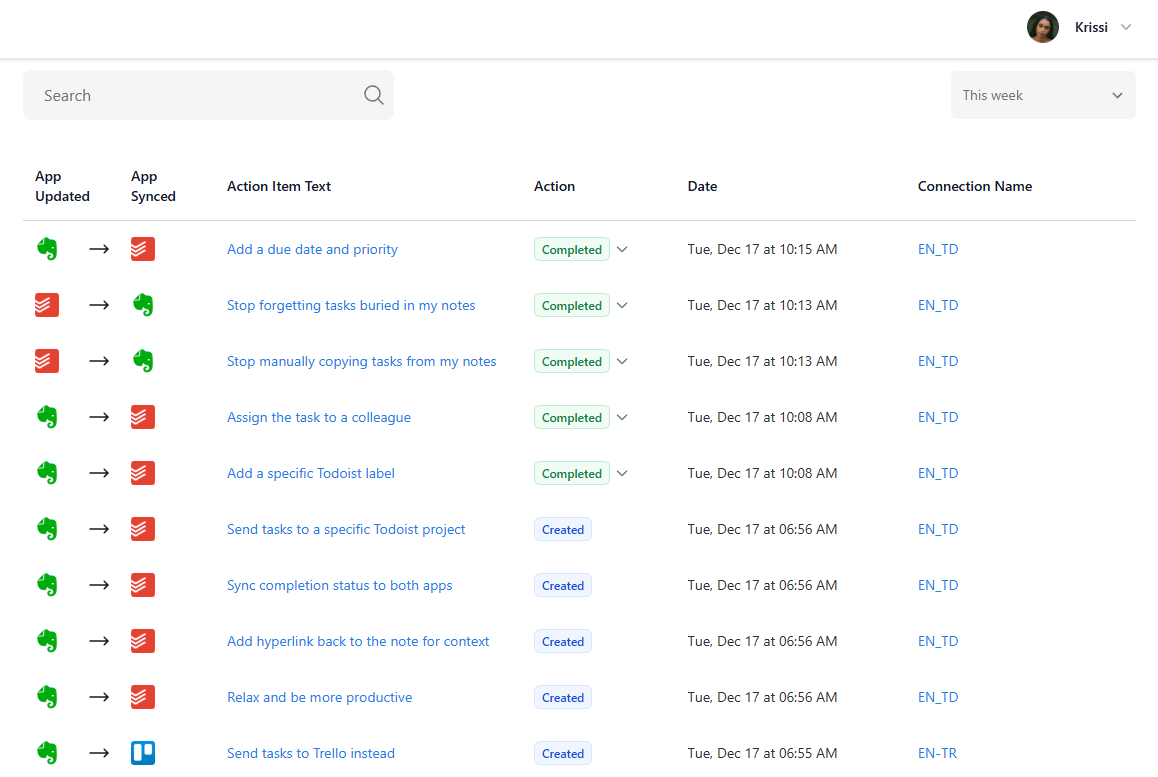
Task: Open 'Add a due date and priority' link
Action: tap(312, 250)
